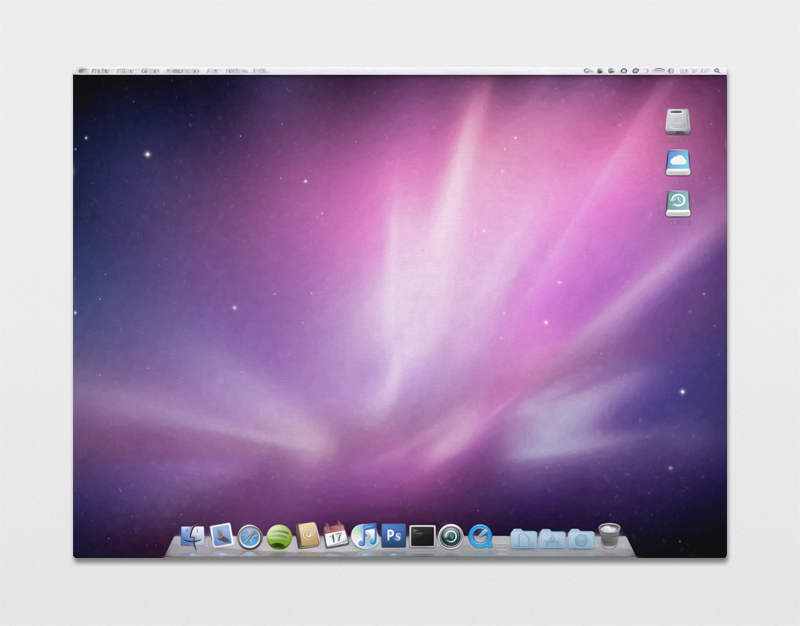Launch Mail using the stamp icon
The width and height of the screenshot is (800, 626).
[x=221, y=537]
